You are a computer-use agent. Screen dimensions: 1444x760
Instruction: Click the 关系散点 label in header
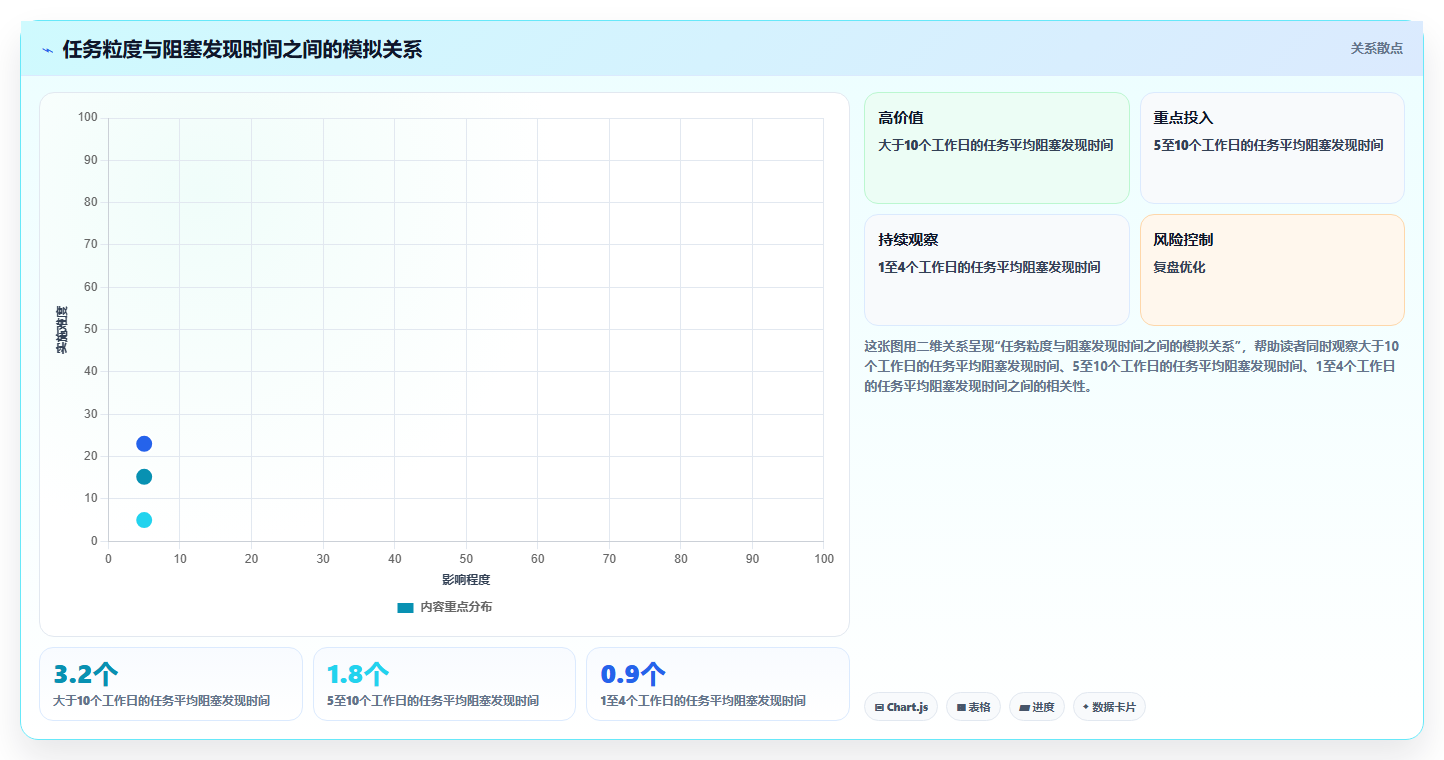(x=1376, y=48)
